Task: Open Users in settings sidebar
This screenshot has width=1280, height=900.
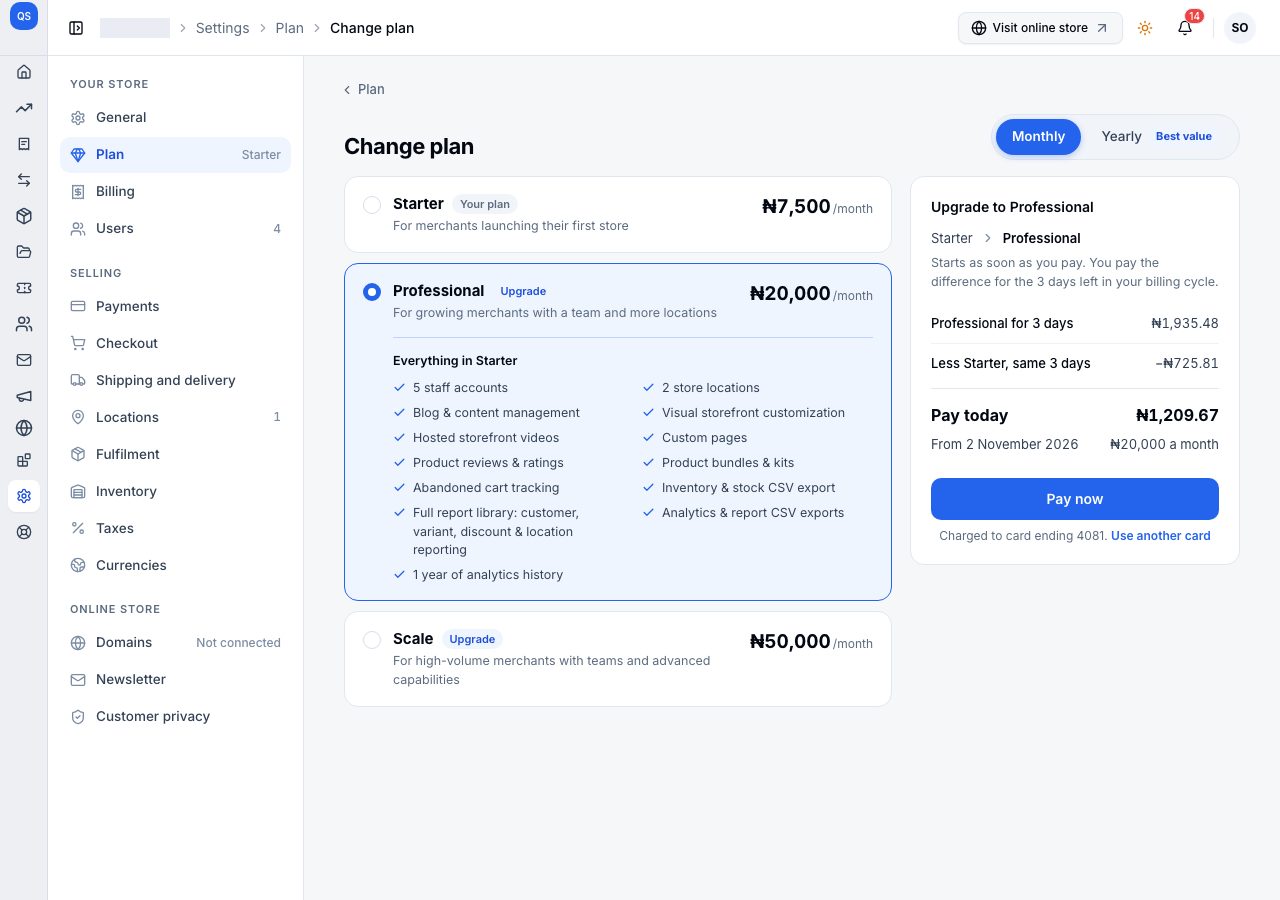Action: (175, 228)
